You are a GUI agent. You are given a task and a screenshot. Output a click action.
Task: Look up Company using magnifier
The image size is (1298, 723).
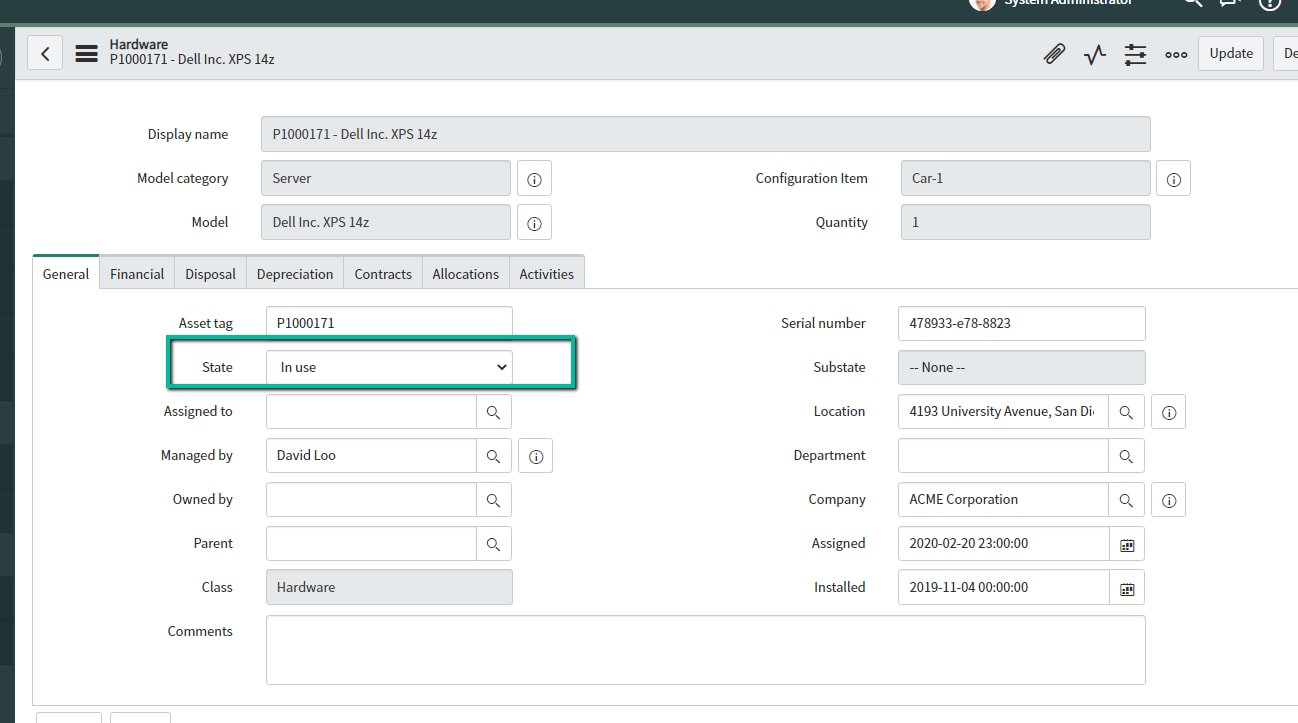(1126, 500)
